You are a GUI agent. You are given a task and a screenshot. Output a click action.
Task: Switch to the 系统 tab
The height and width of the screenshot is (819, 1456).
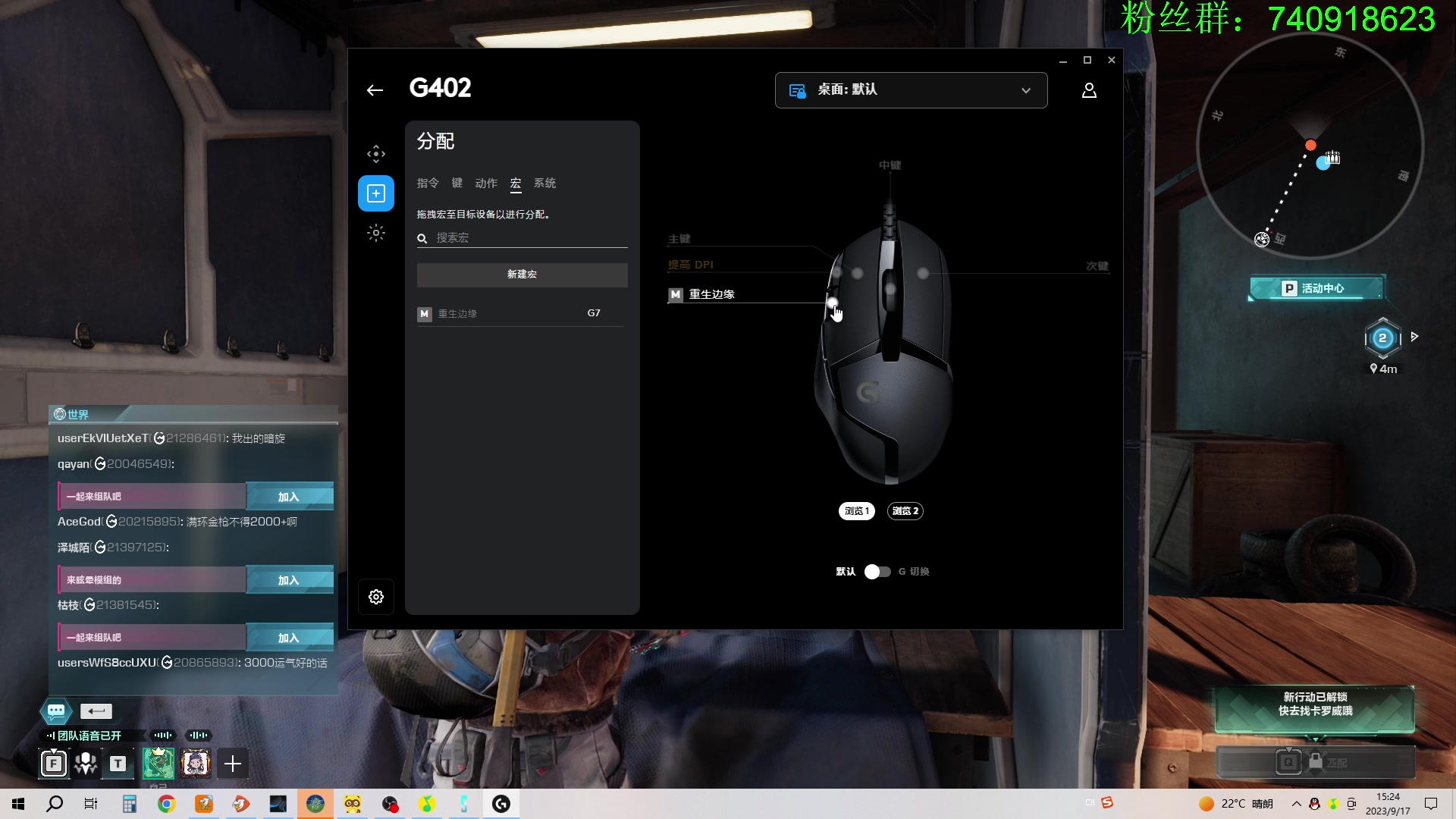pyautogui.click(x=544, y=183)
